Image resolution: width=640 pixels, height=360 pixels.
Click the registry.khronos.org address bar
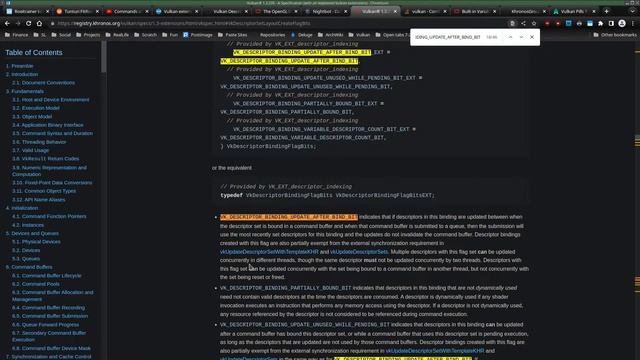click(278, 24)
